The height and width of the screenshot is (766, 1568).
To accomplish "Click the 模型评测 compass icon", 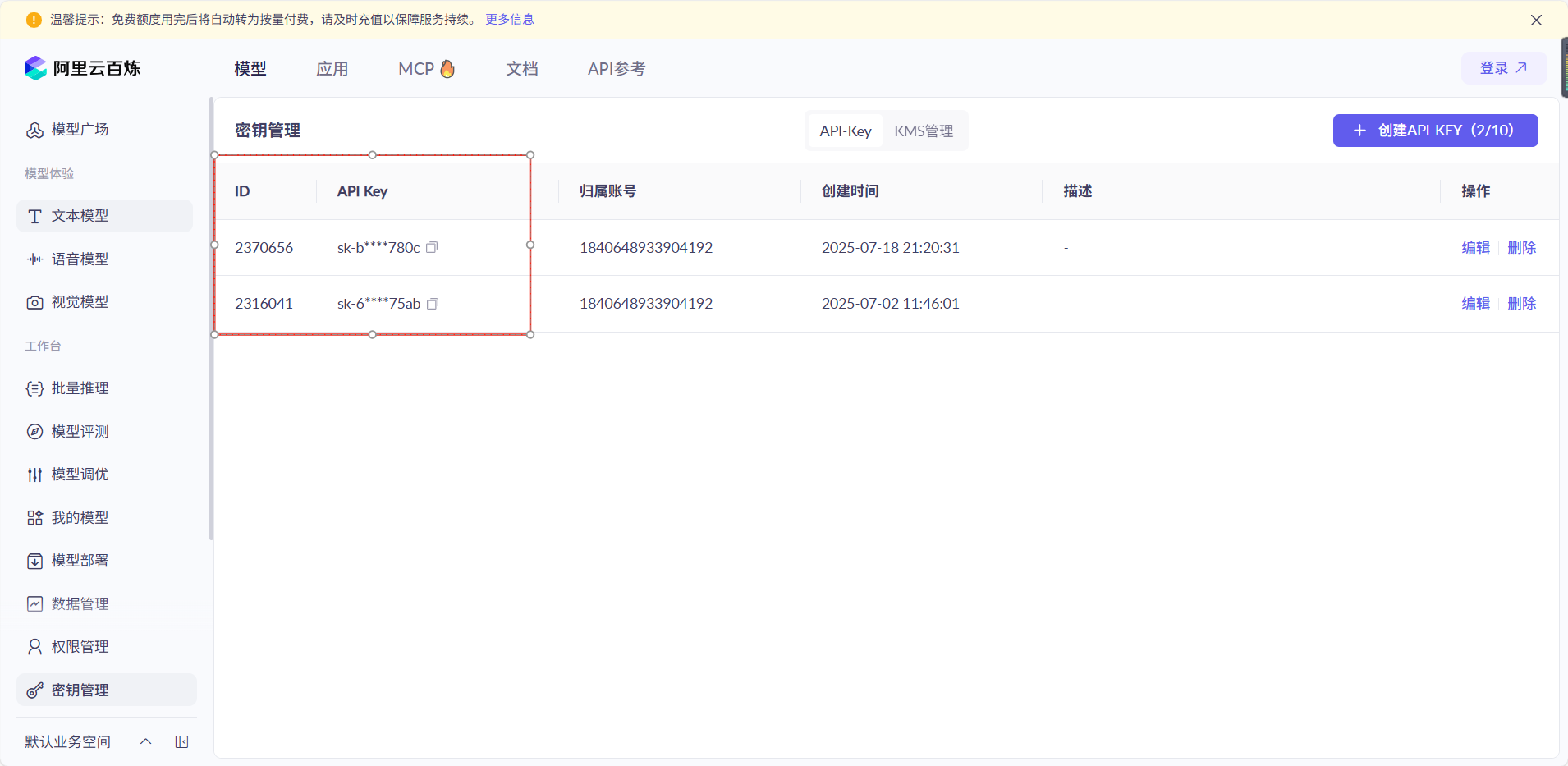I will click(x=34, y=432).
